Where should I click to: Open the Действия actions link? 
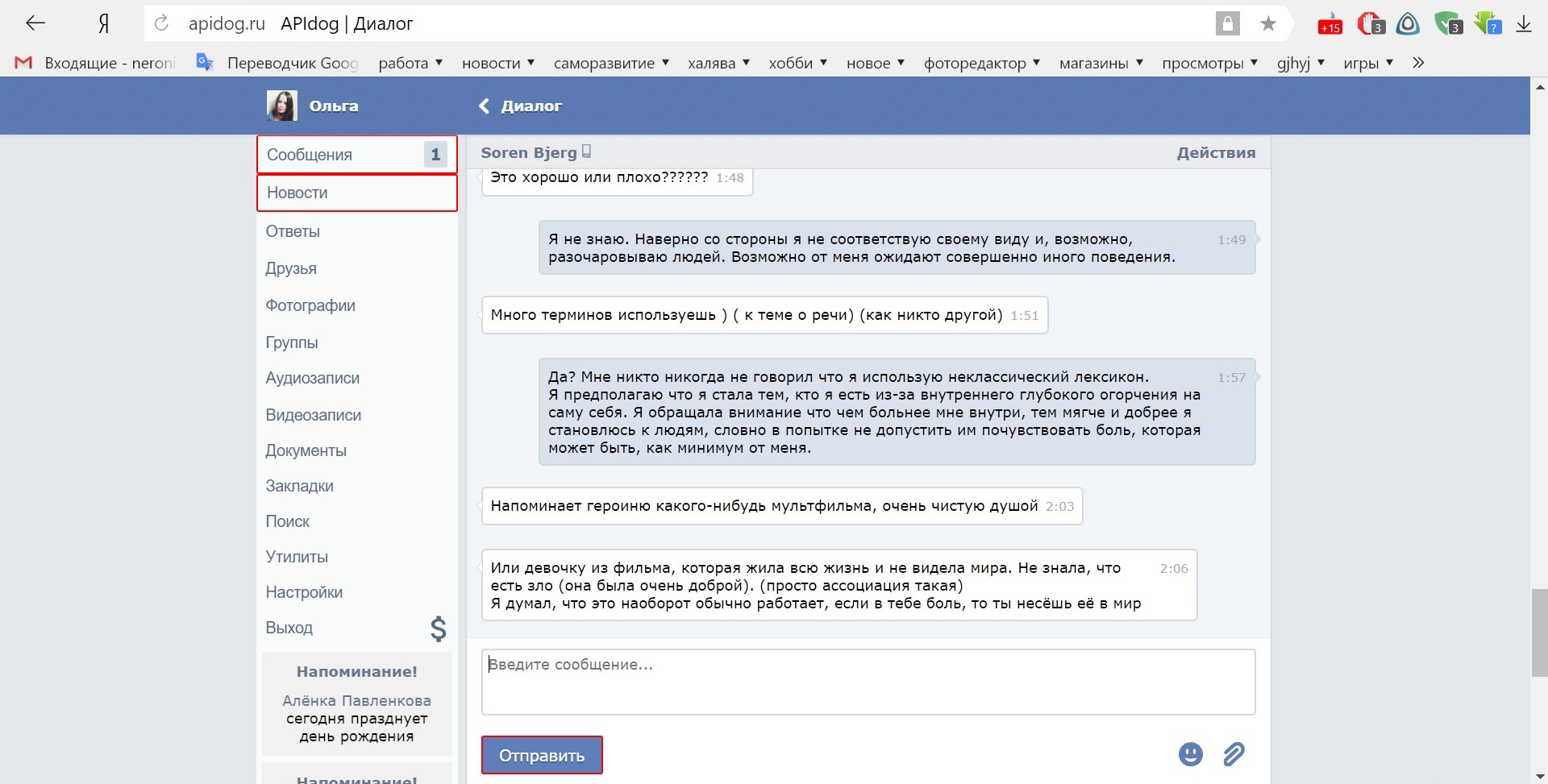1215,152
